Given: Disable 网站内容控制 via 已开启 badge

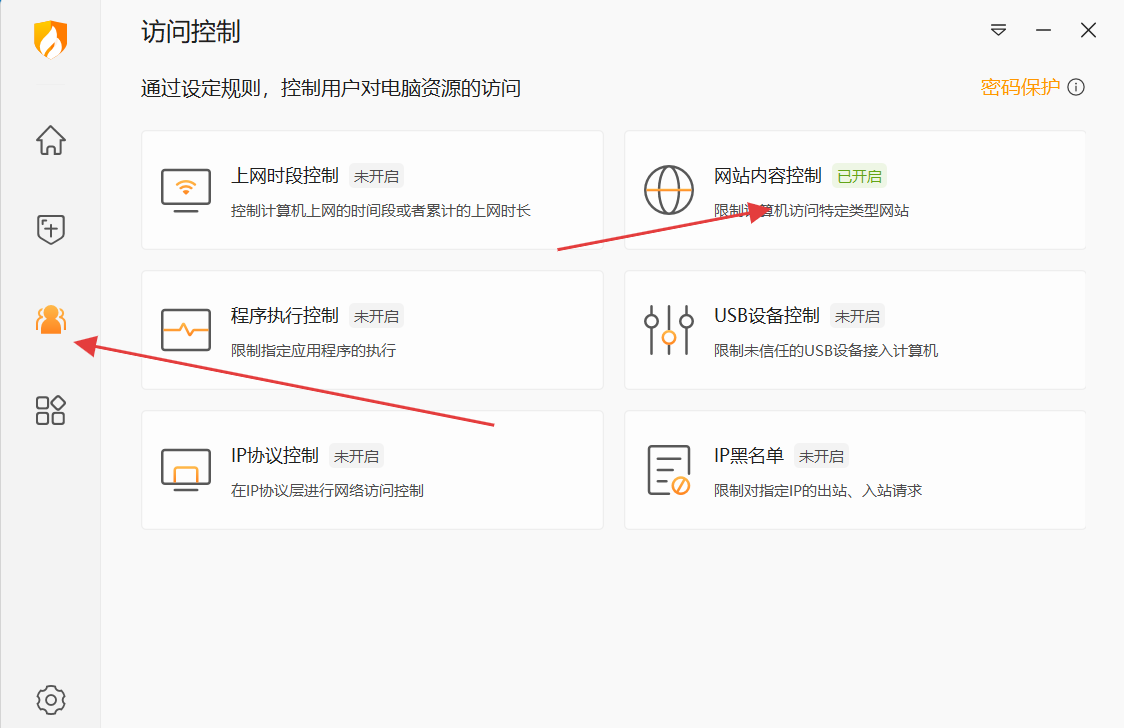Looking at the screenshot, I should 859,176.
